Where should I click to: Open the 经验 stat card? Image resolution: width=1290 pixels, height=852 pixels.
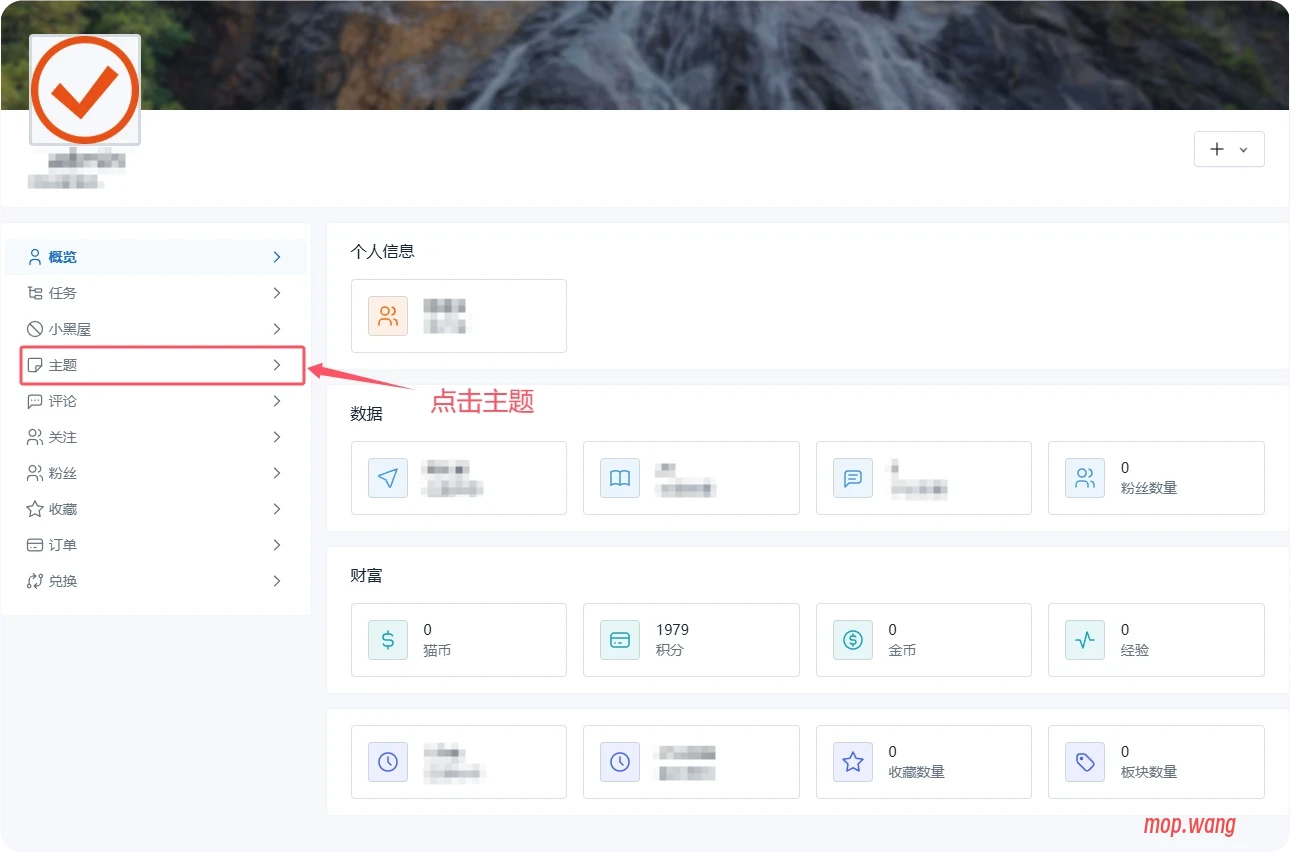point(1155,640)
